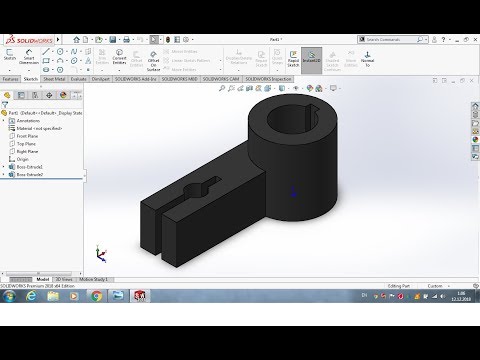Expand the Boss-Extrude2 feature
480x360 pixels.
4,174
